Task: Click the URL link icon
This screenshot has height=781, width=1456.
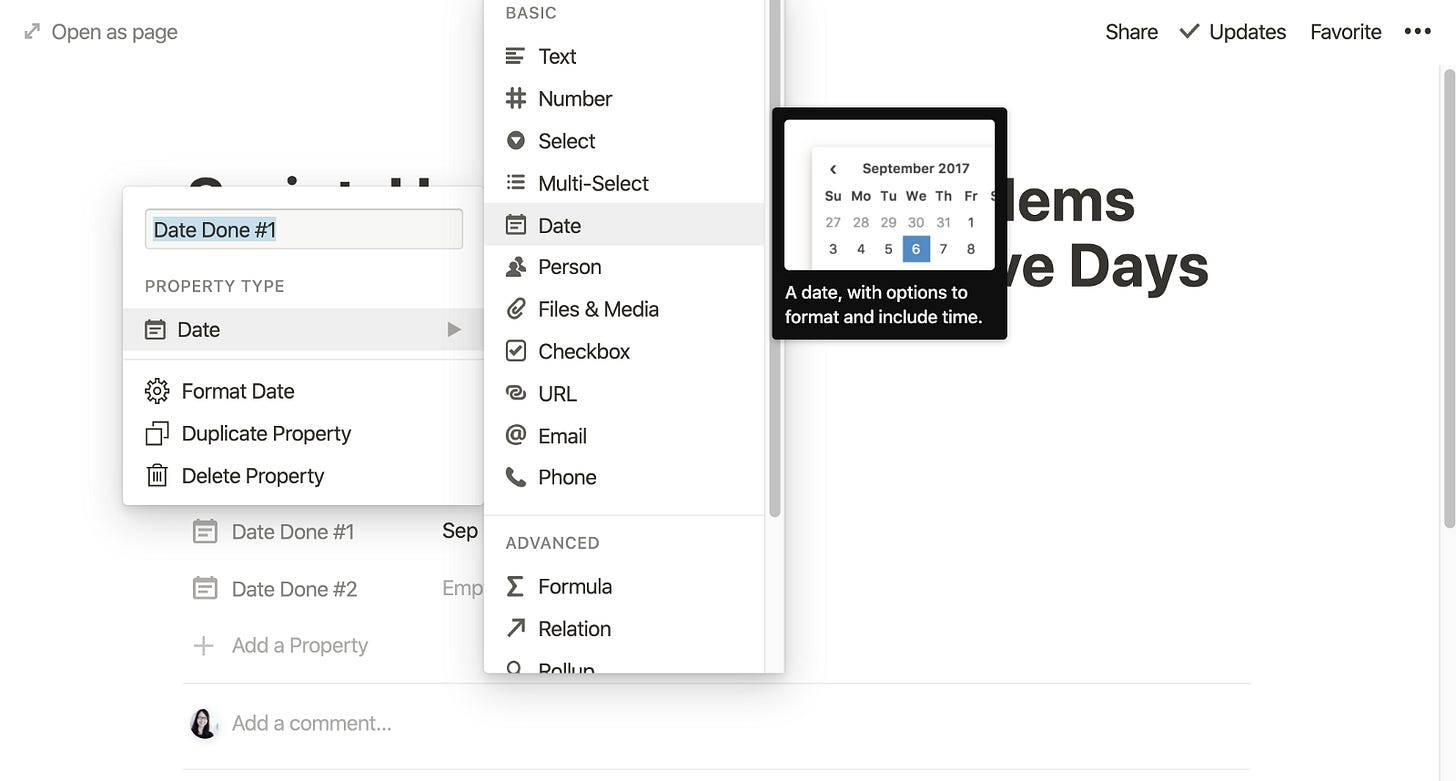Action: 515,393
